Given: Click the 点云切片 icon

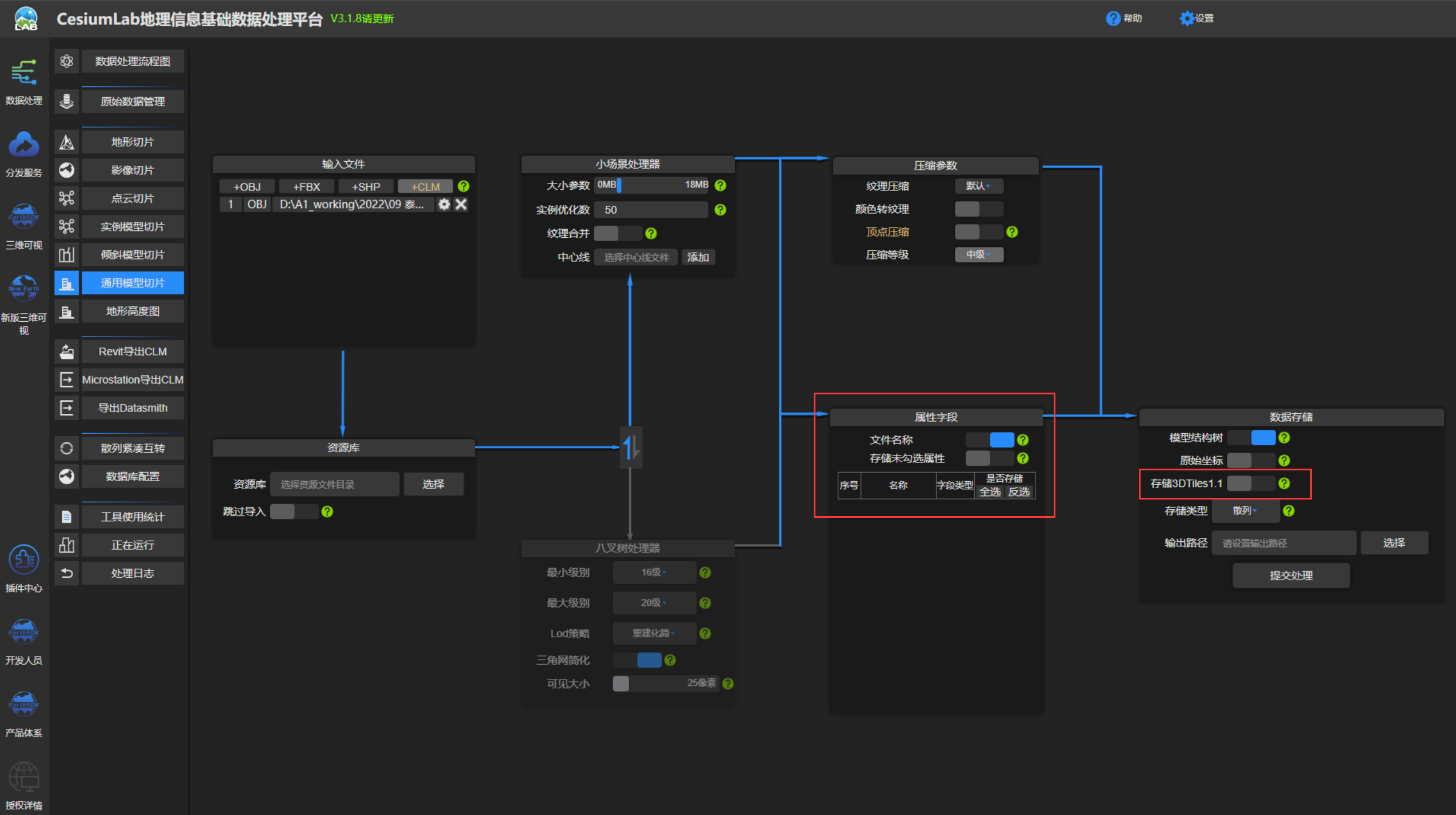Looking at the screenshot, I should click(x=66, y=198).
